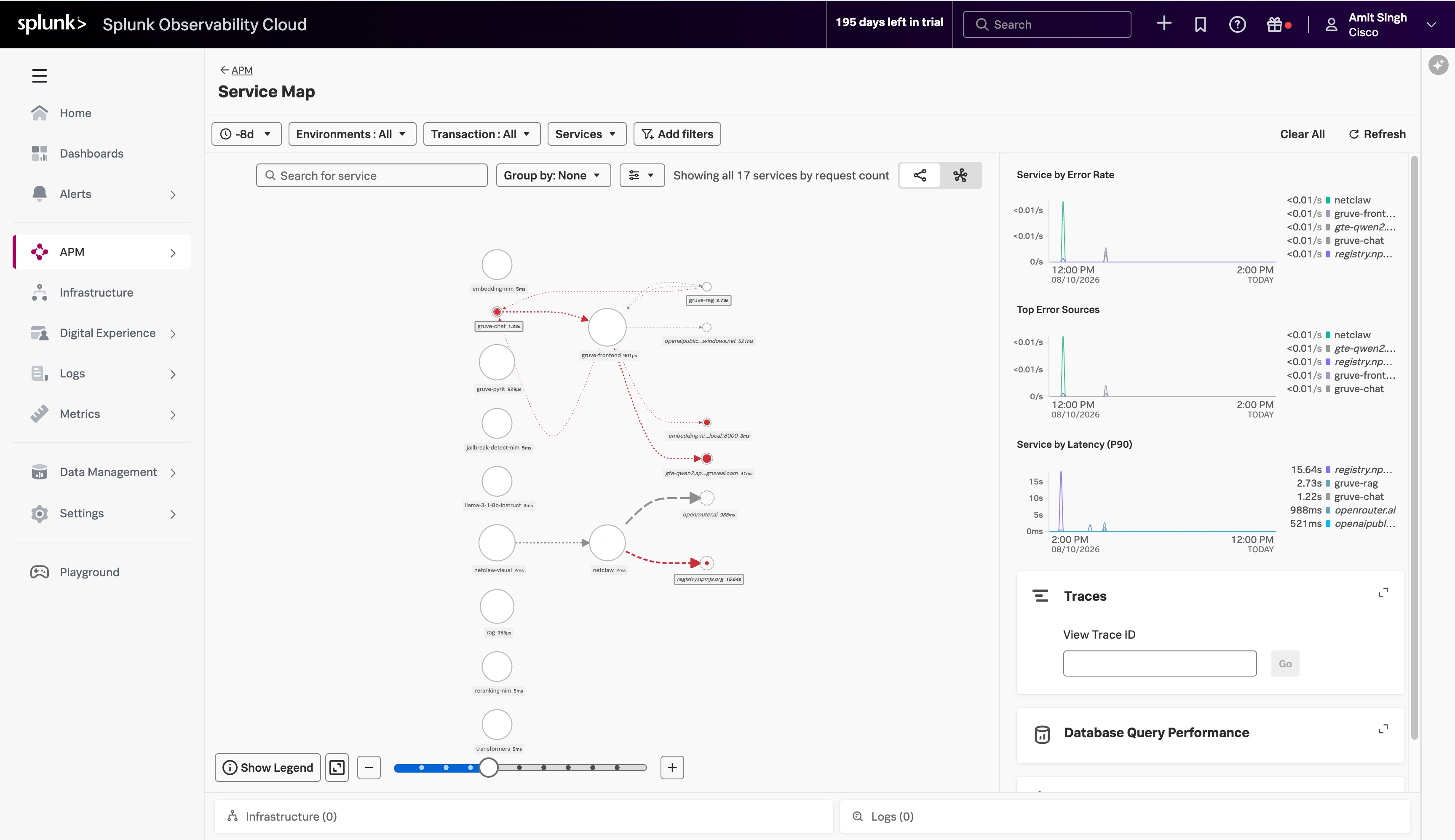Switch to the dependency graph layout view
This screenshot has height=840, width=1455.
[920, 175]
